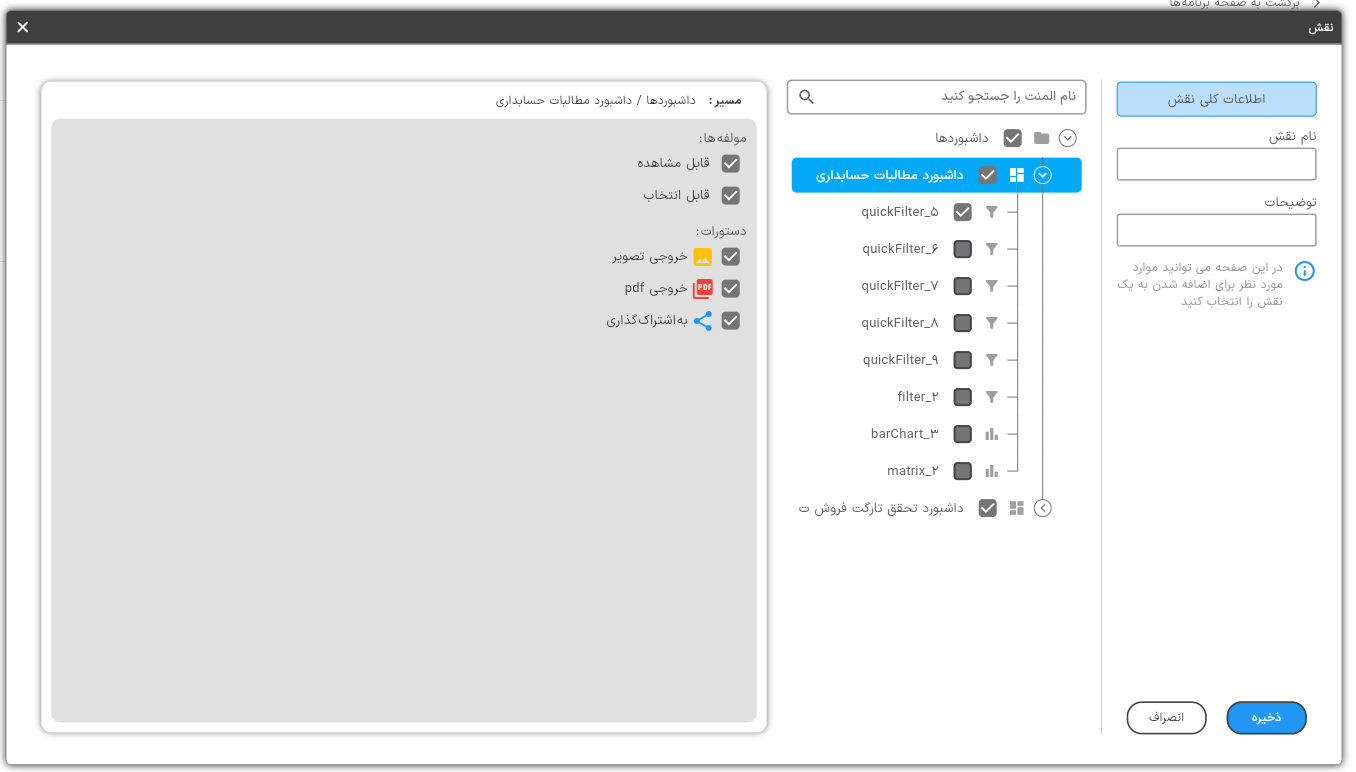Image resolution: width=1356 pixels, height=772 pixels.
Task: Click the chart icon of matrix_۲
Action: 992,471
